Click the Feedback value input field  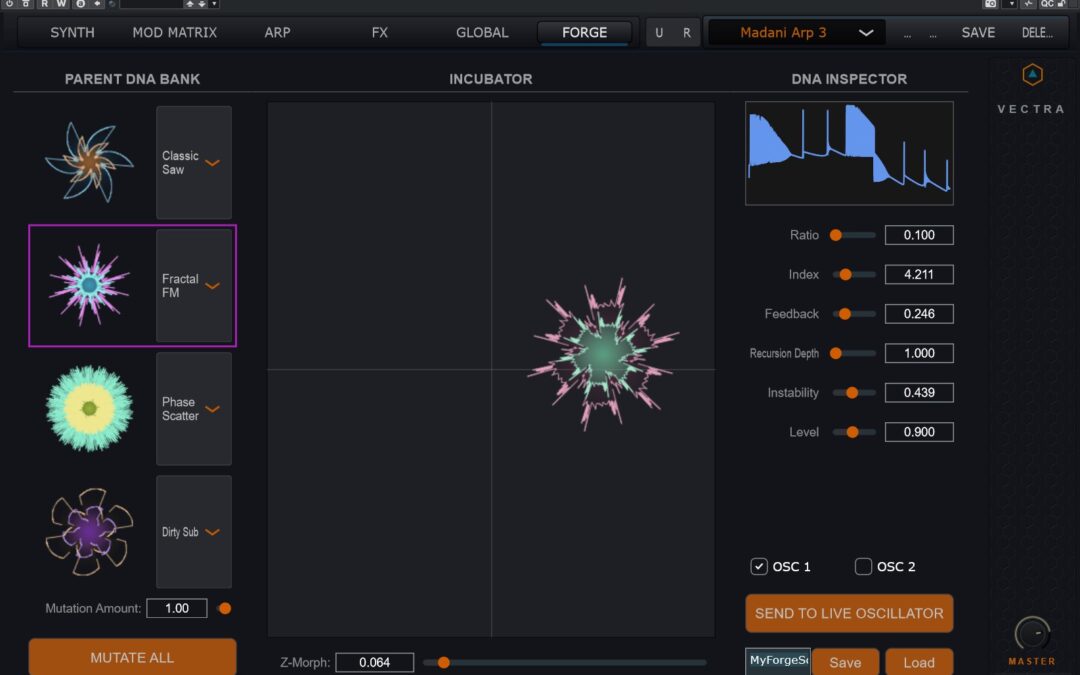tap(918, 314)
